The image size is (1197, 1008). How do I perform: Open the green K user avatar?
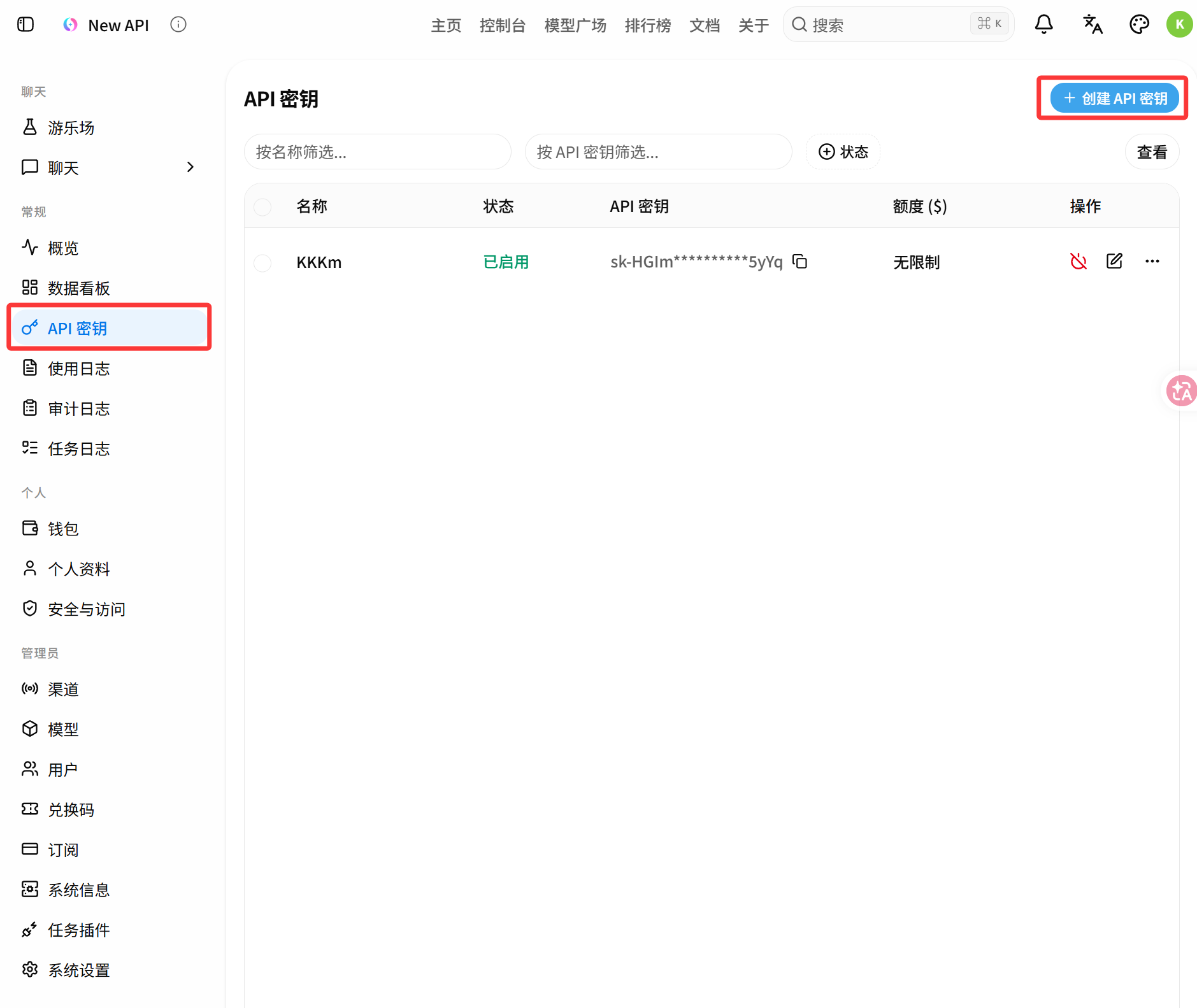click(x=1179, y=24)
